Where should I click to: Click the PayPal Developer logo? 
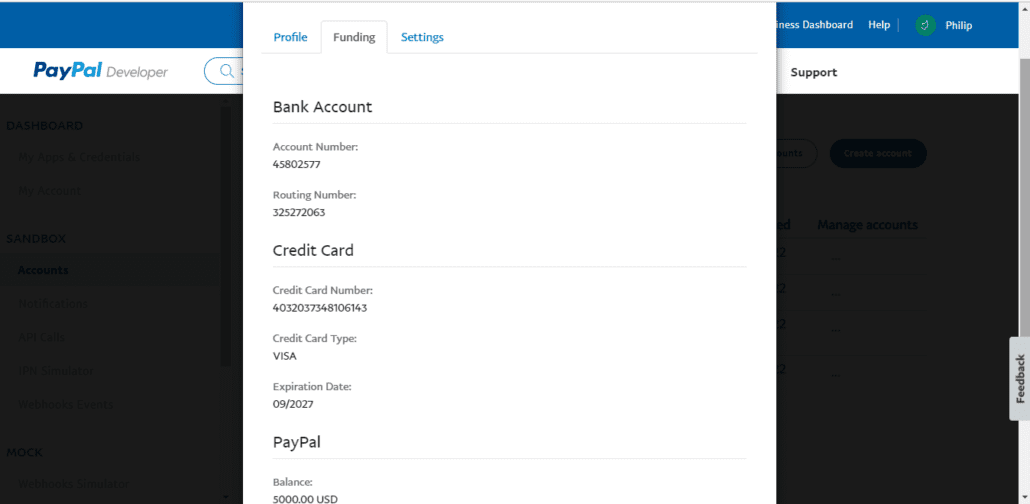pos(101,71)
